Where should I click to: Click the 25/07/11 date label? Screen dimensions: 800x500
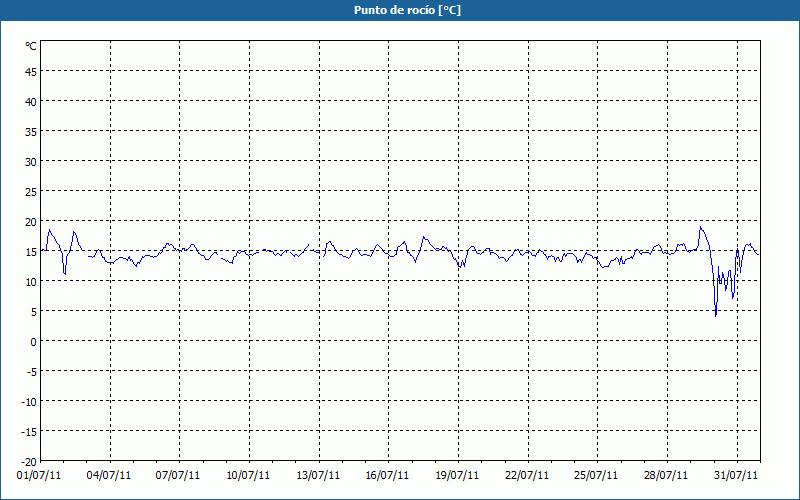coord(596,476)
